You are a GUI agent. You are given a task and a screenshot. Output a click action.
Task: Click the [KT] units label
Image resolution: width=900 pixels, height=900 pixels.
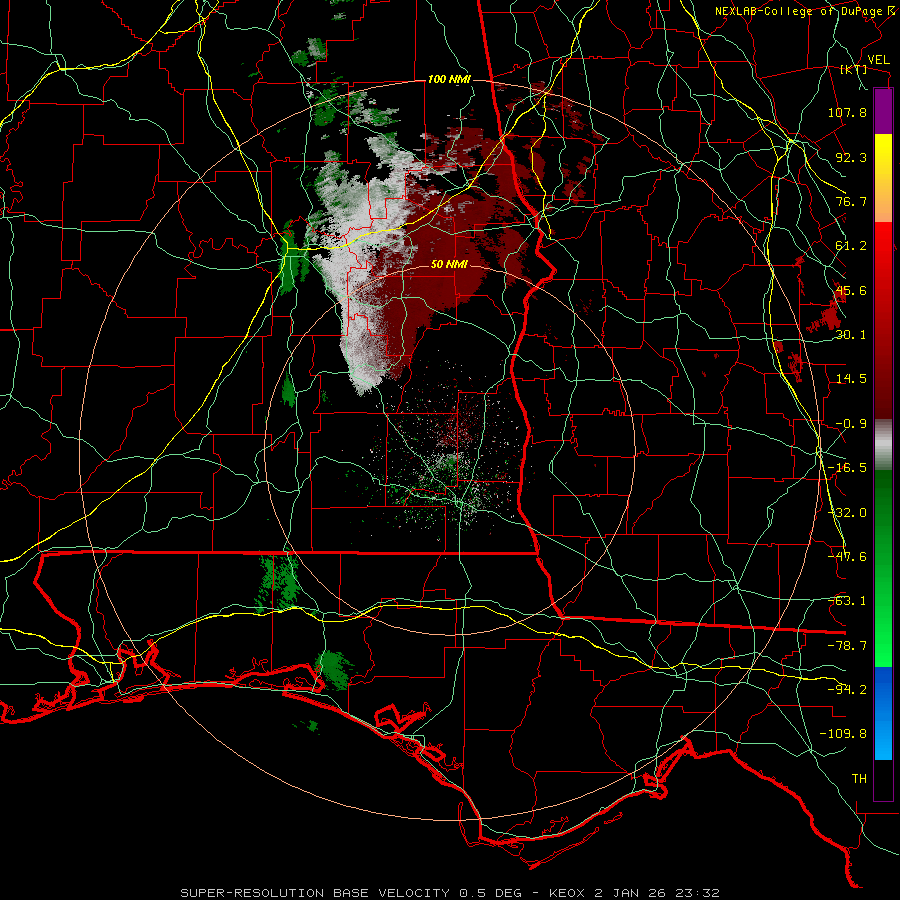coord(854,69)
